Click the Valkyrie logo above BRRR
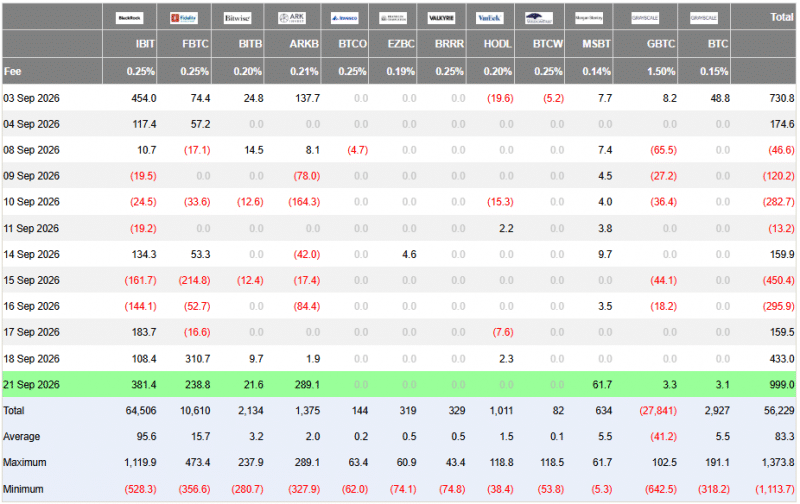 click(441, 18)
